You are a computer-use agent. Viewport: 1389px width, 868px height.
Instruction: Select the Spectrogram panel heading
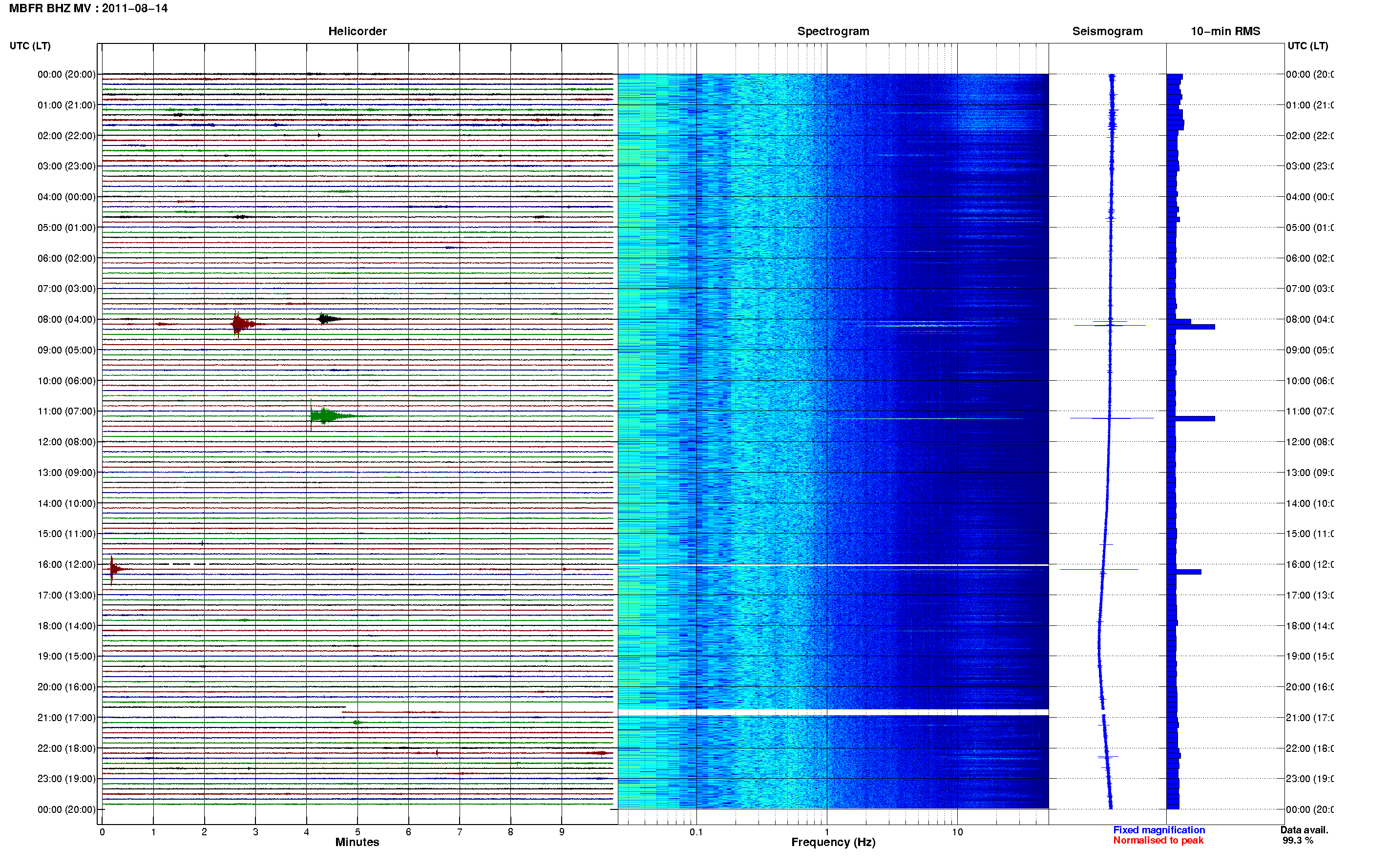pyautogui.click(x=833, y=31)
